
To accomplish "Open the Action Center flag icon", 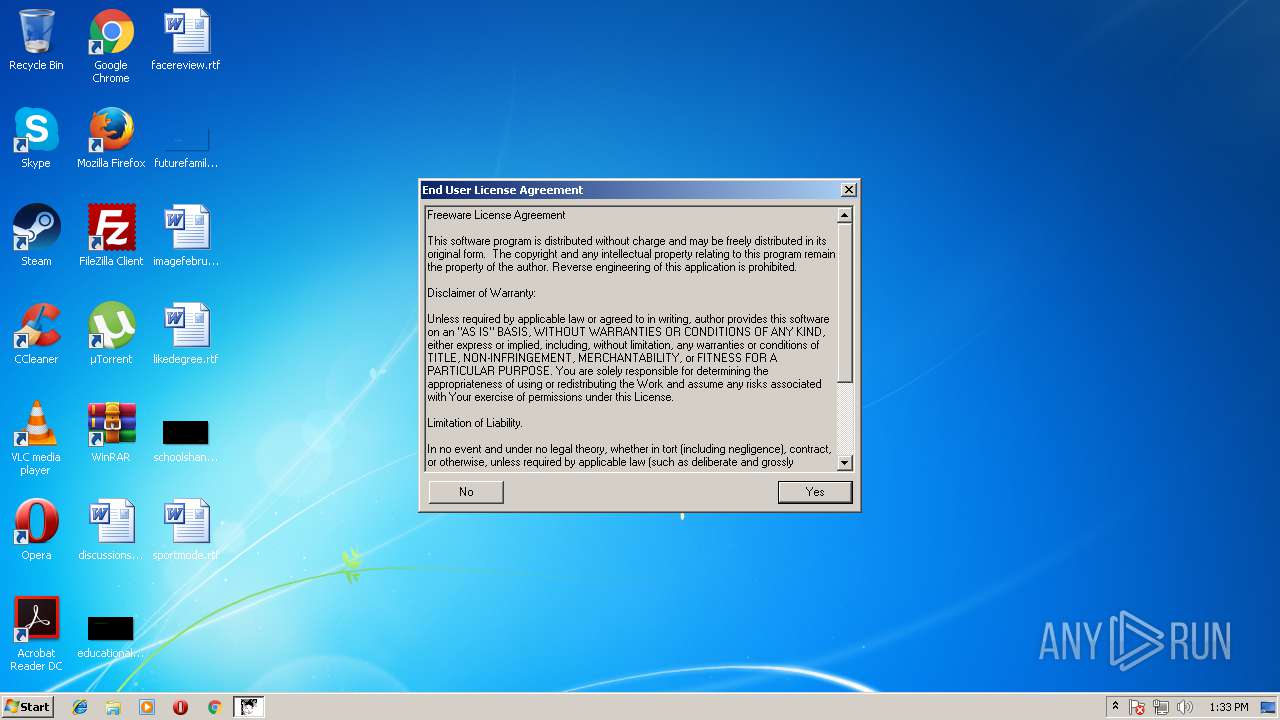I will click(x=1137, y=707).
